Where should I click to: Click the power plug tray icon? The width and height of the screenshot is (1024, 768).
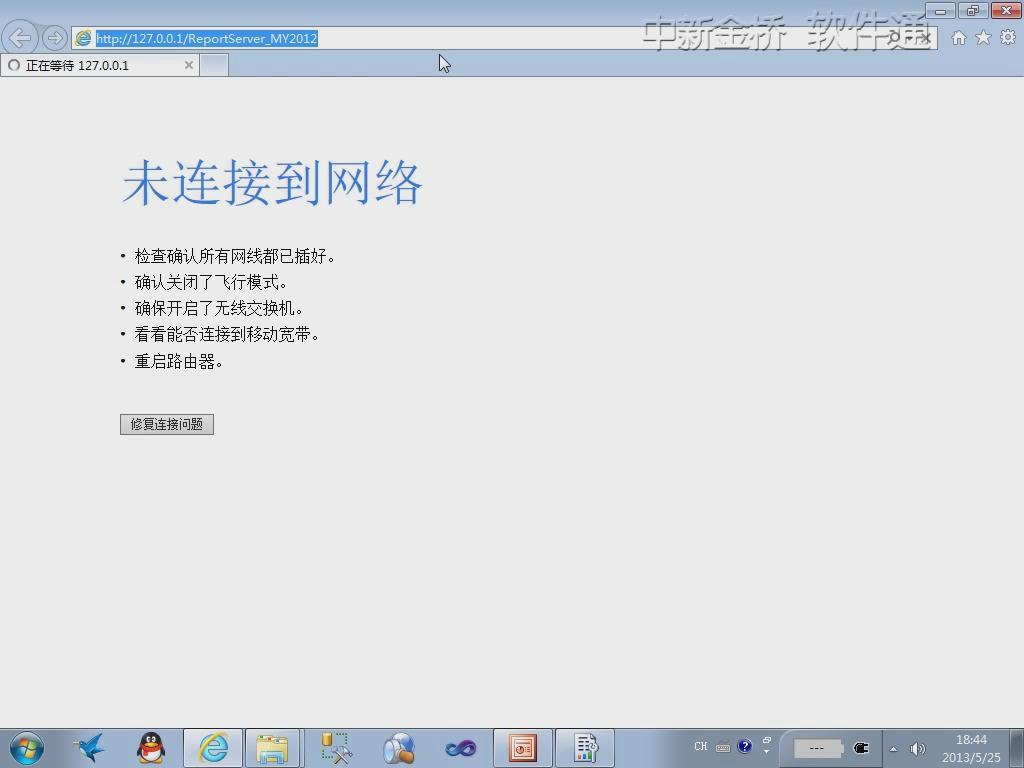click(x=861, y=748)
